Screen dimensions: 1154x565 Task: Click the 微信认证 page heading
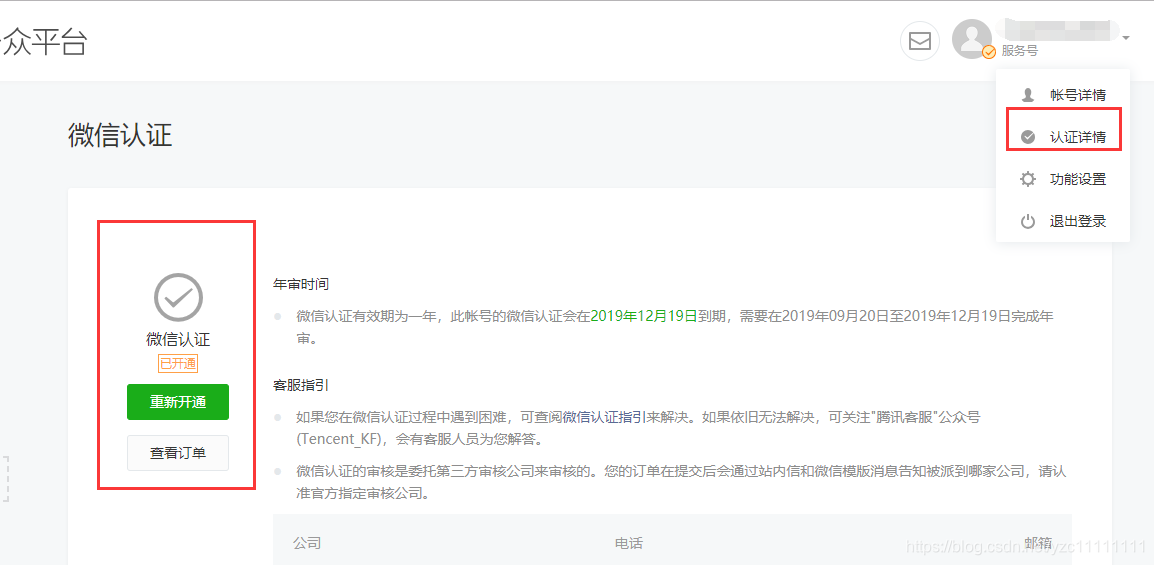click(x=120, y=136)
